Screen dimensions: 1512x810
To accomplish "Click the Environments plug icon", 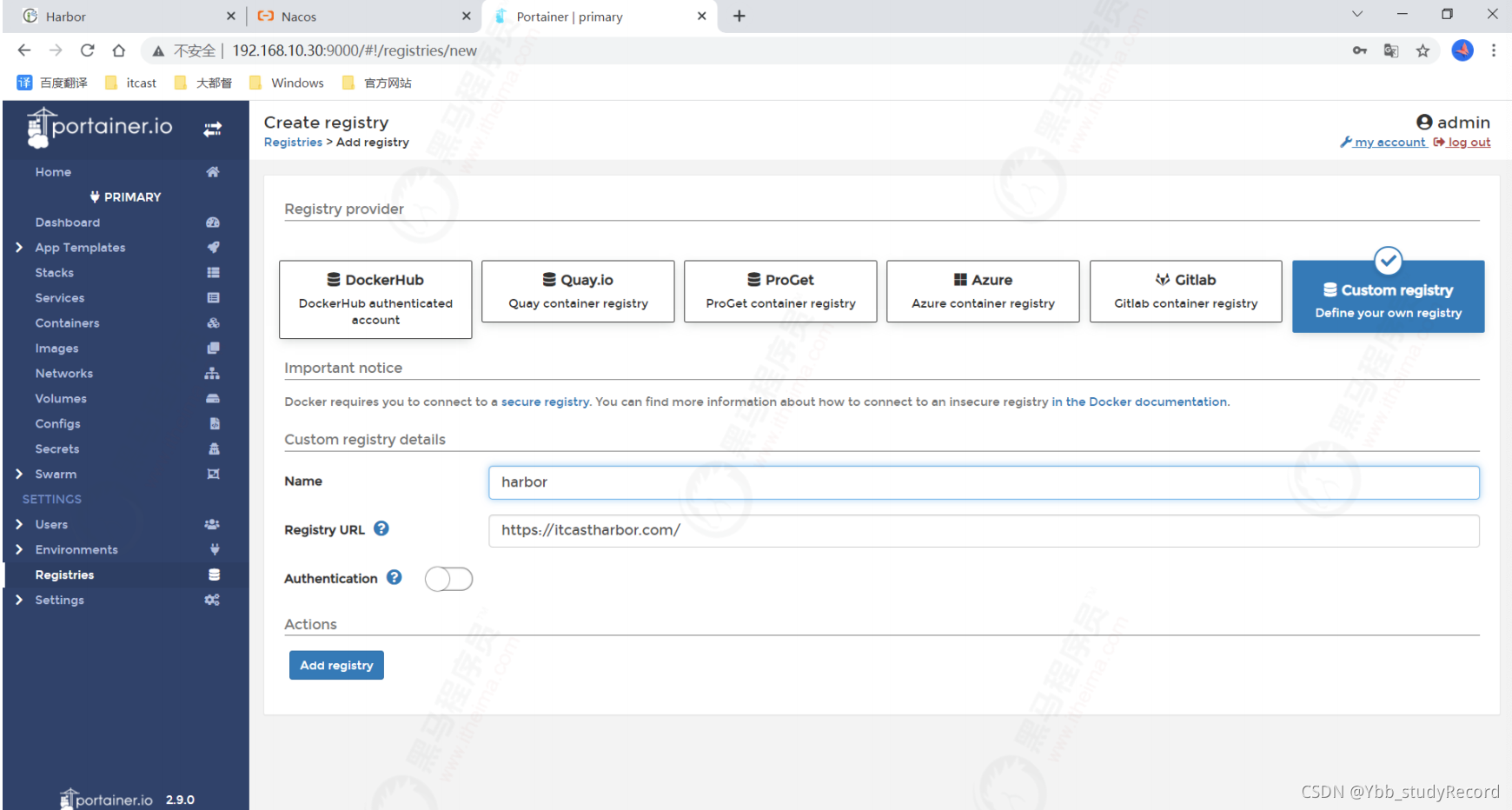I will [x=215, y=550].
